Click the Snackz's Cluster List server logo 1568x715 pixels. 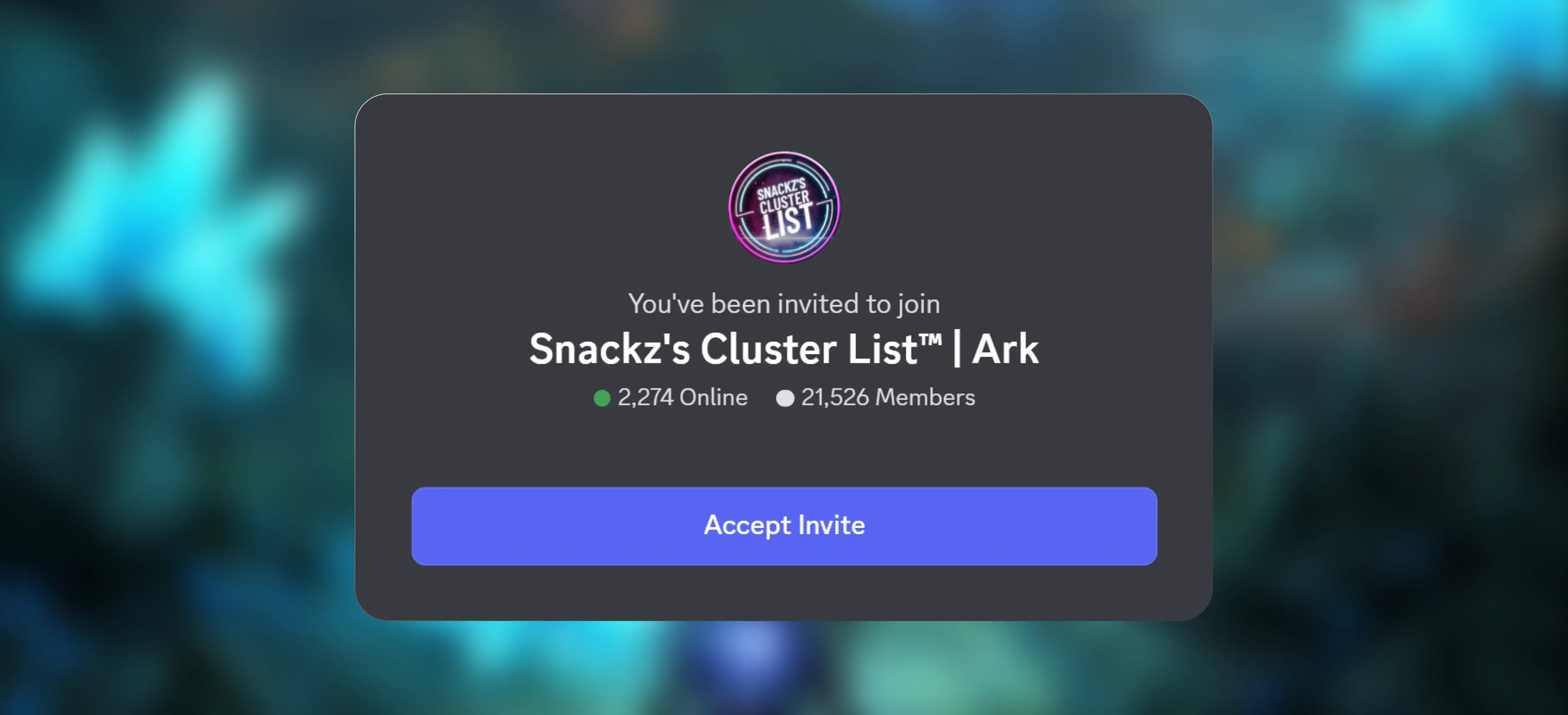[784, 207]
